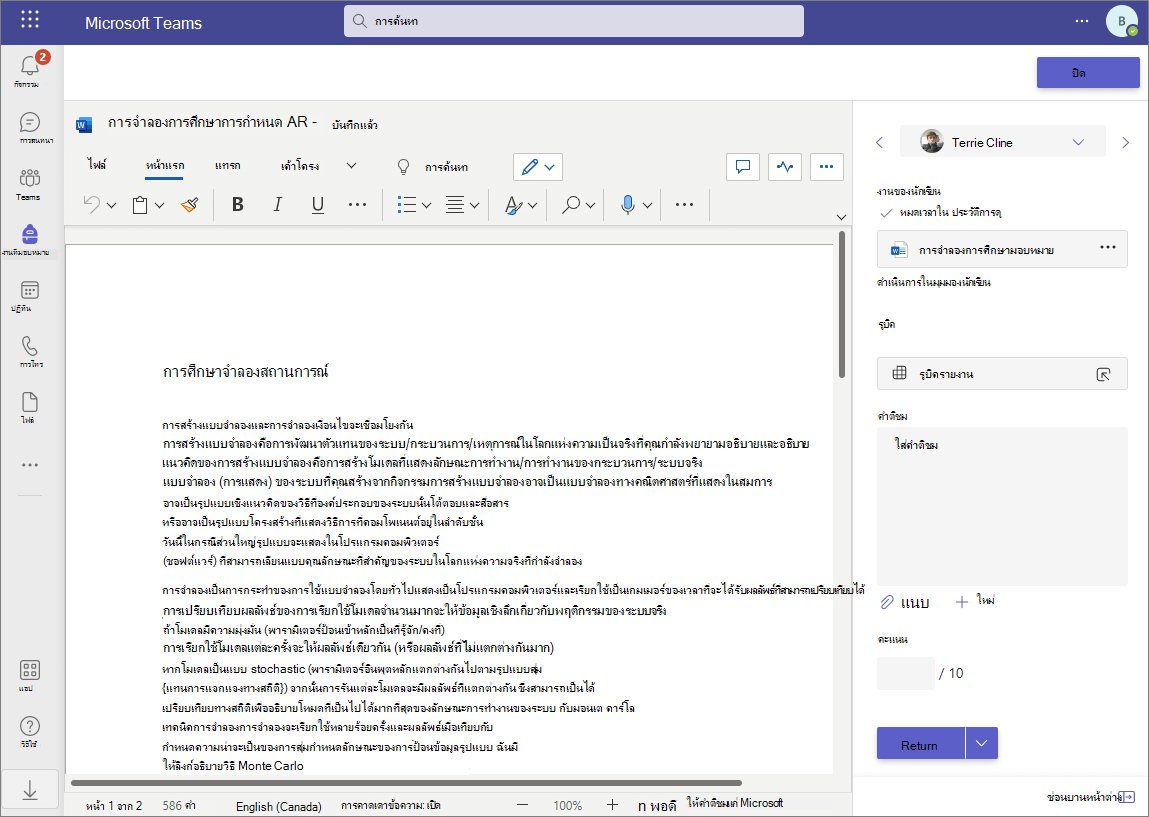Open the rubric report card
1149x817 pixels.
[x=1002, y=374]
